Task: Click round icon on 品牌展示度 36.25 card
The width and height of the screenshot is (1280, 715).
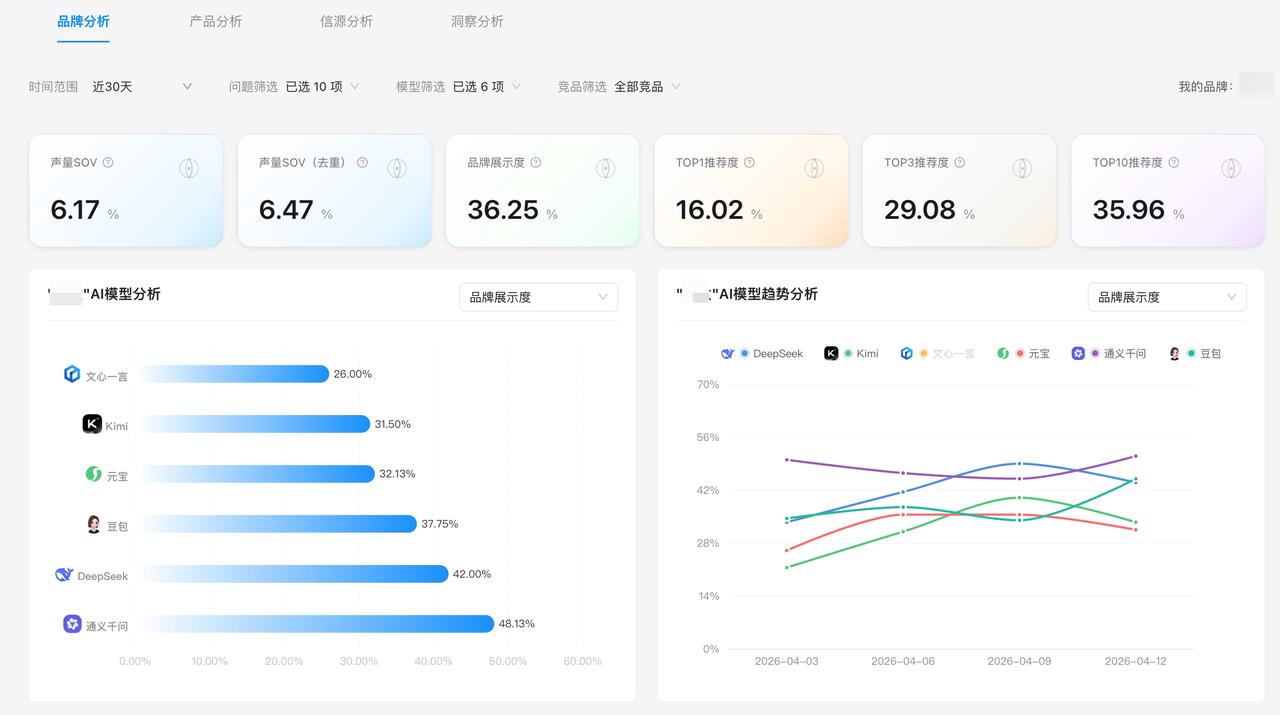Action: click(605, 168)
